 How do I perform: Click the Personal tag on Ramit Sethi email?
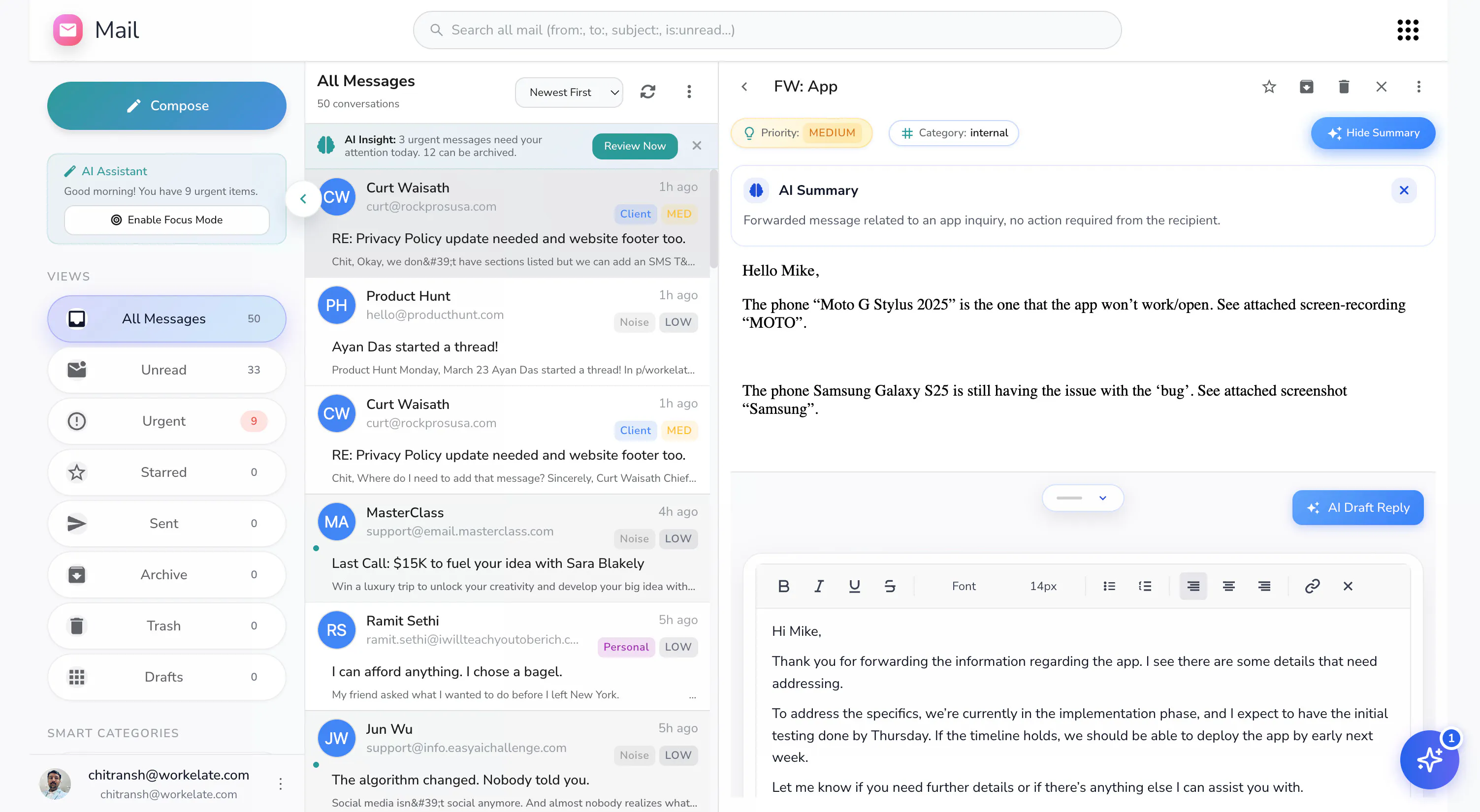click(625, 647)
